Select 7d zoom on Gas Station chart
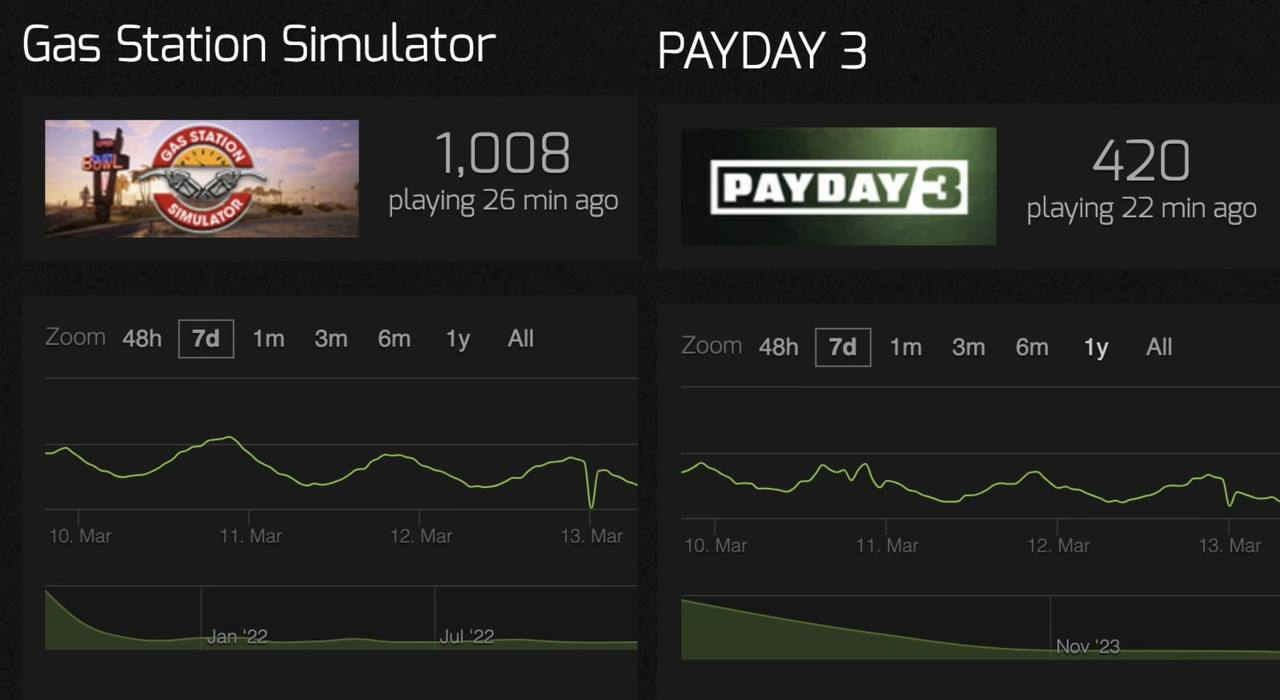This screenshot has width=1280, height=700. [x=206, y=339]
